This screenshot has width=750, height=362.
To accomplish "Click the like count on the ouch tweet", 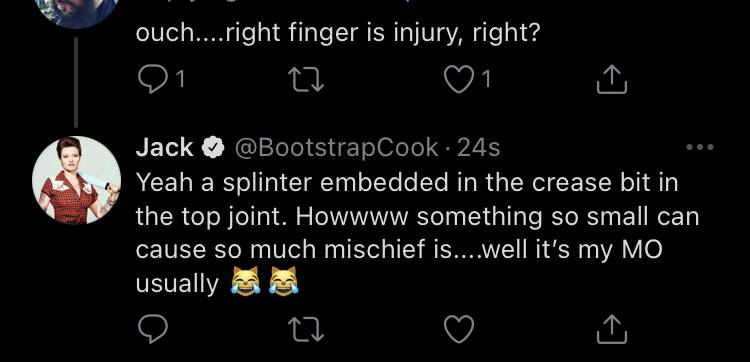I will [x=486, y=79].
